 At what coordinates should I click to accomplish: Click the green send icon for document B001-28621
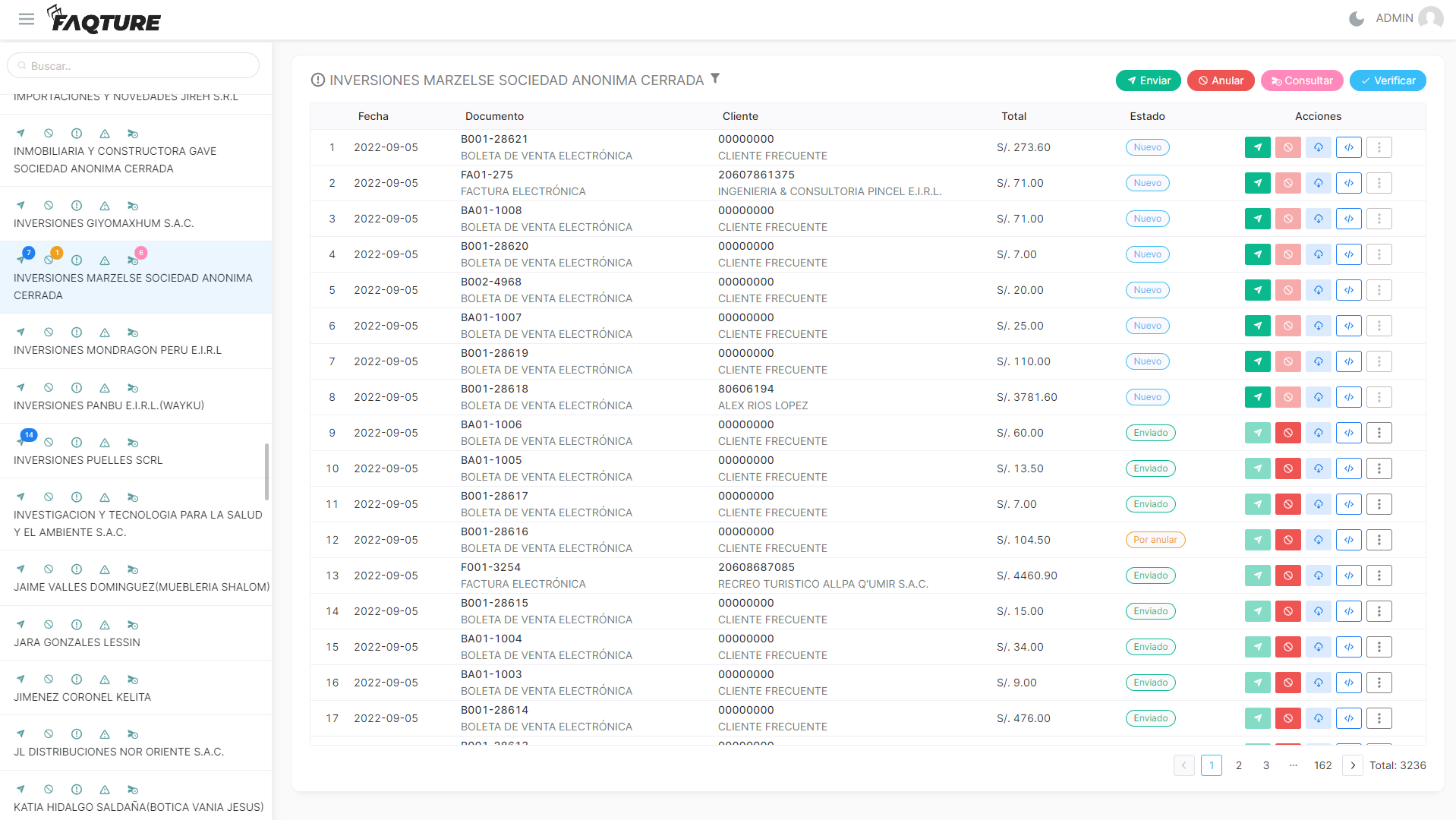pyautogui.click(x=1257, y=147)
